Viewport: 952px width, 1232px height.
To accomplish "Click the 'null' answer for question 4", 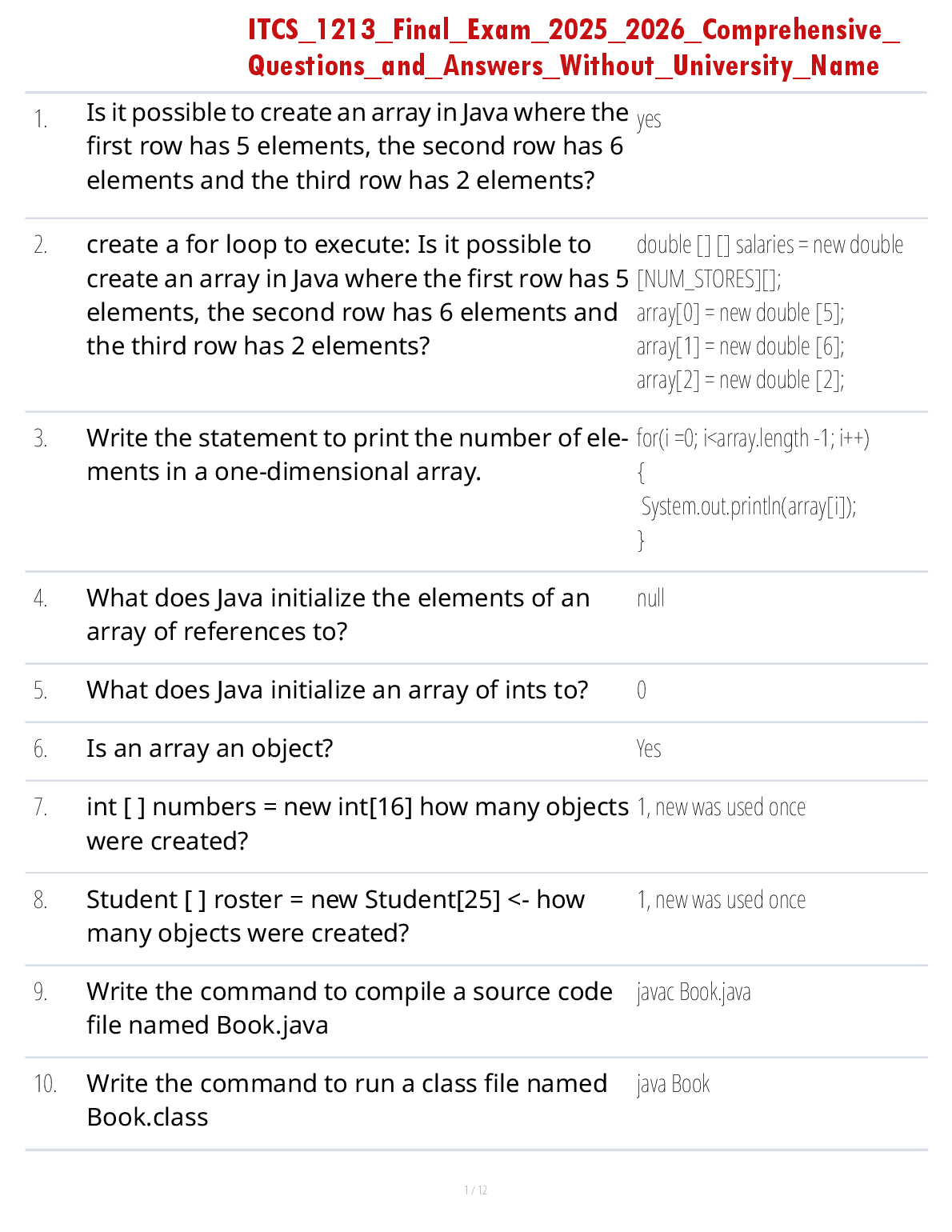I will [650, 598].
